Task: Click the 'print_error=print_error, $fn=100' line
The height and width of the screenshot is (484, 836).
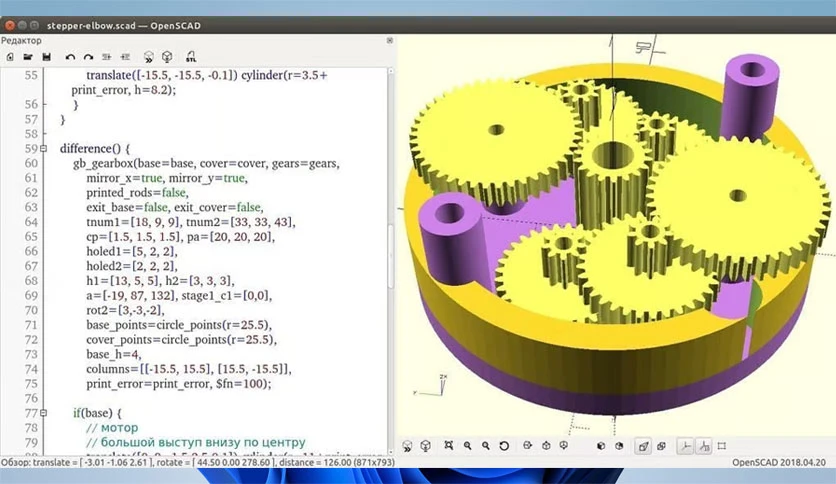Action: (179, 384)
